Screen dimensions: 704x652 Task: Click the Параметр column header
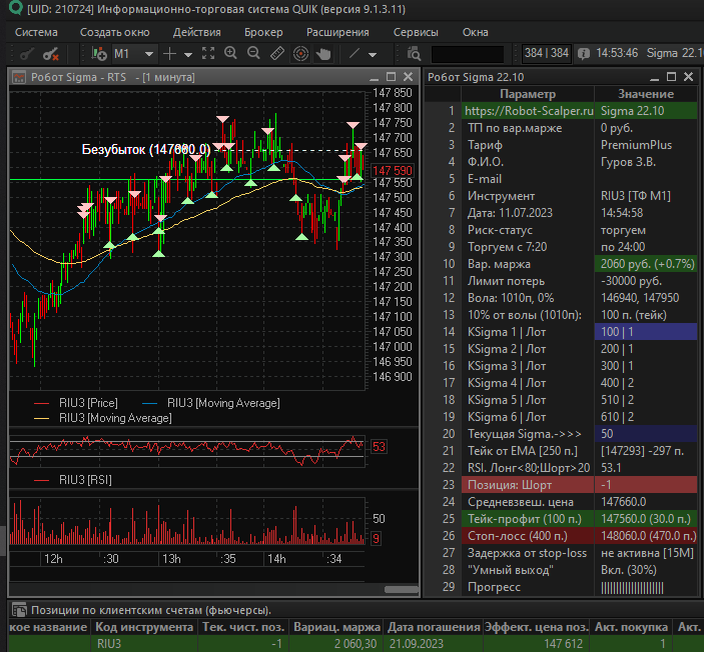click(528, 94)
